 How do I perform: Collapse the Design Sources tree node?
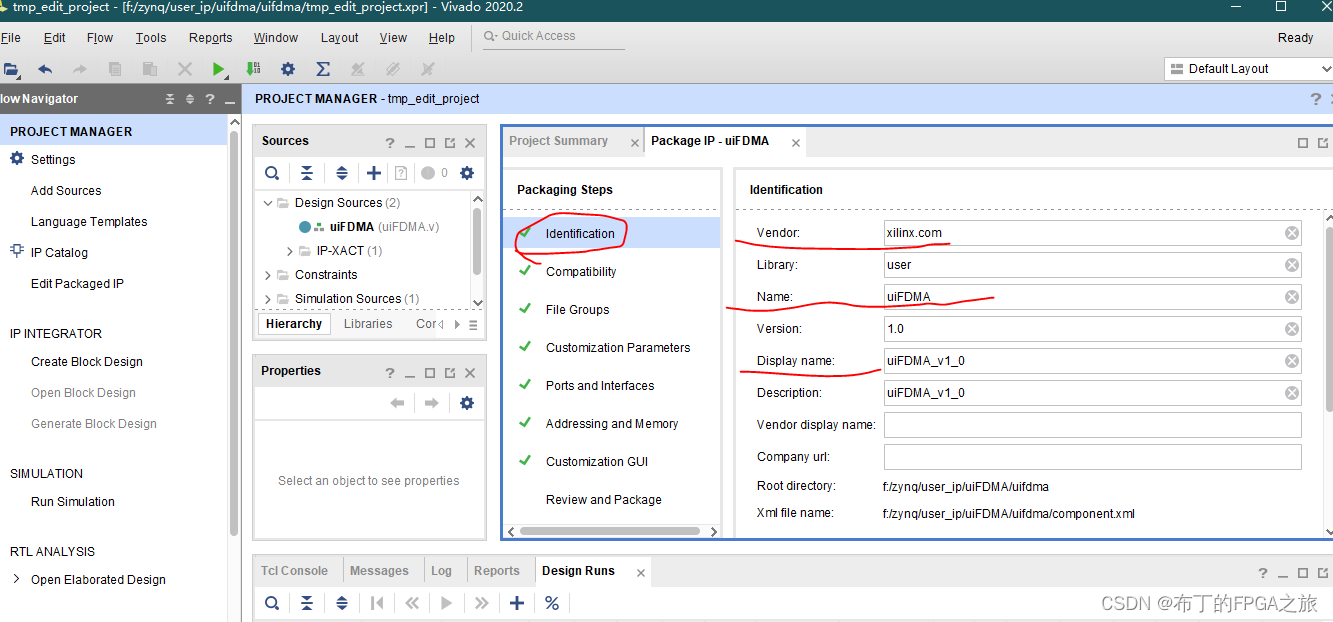268,203
